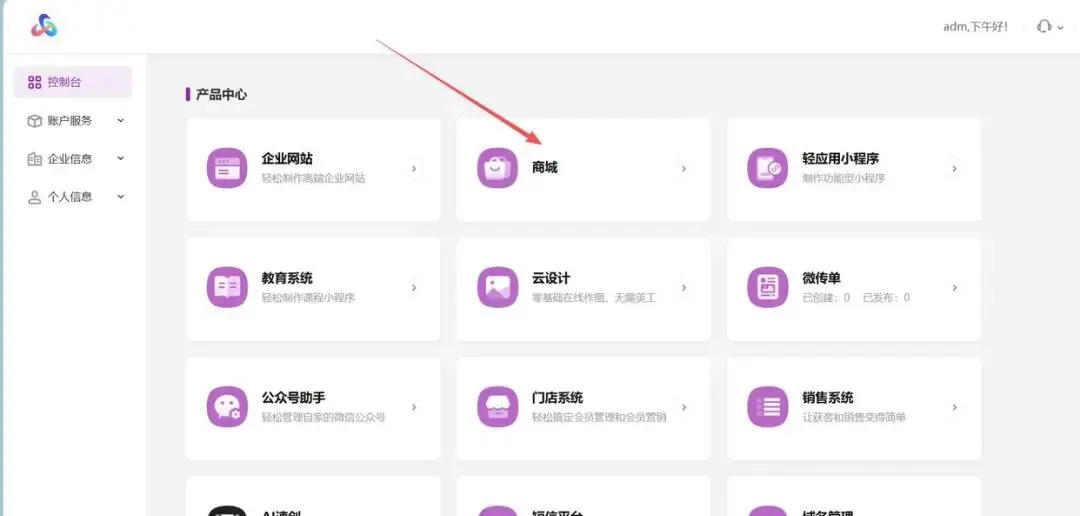The height and width of the screenshot is (516, 1080).
Task: Click the 教育系统 card title
Action: tap(287, 278)
